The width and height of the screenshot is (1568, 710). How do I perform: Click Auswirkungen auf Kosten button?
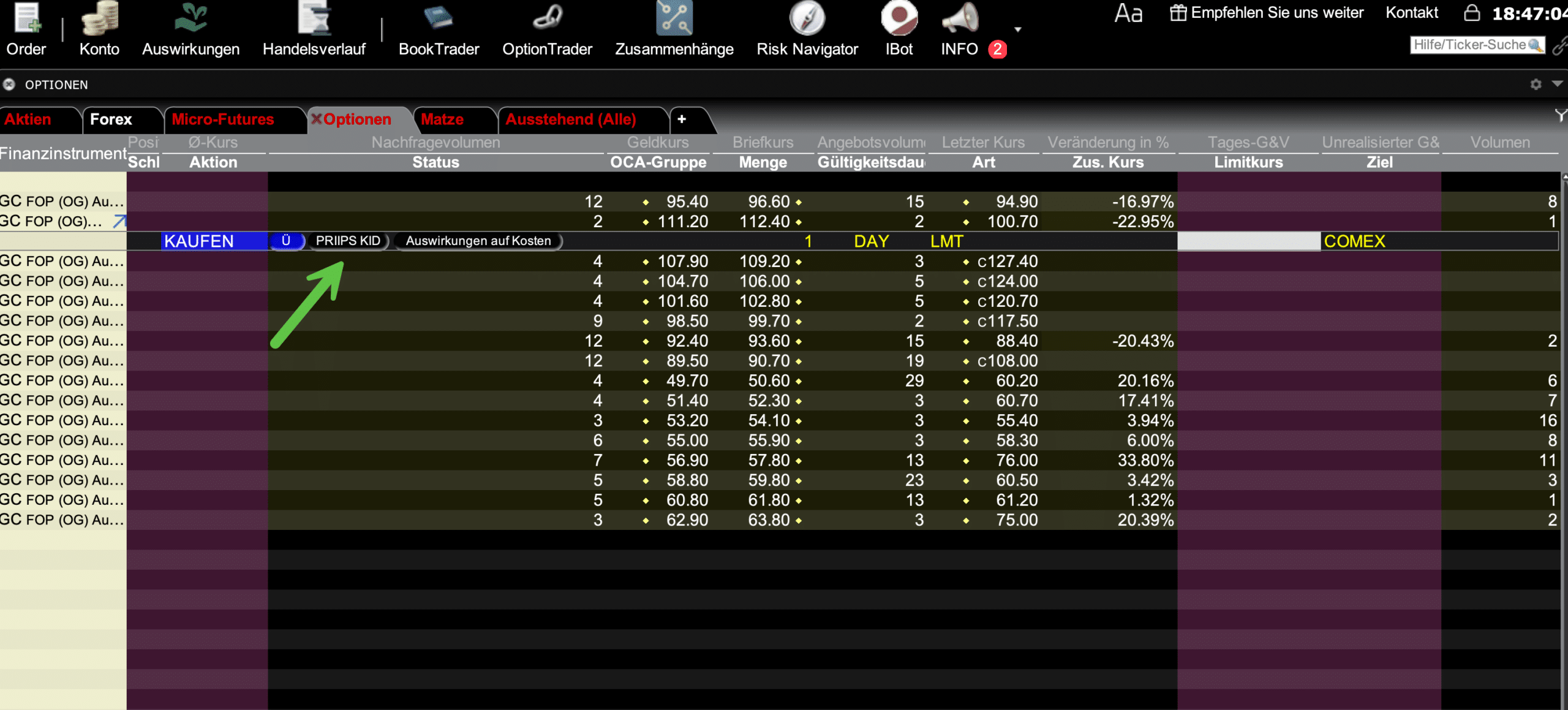coord(478,241)
